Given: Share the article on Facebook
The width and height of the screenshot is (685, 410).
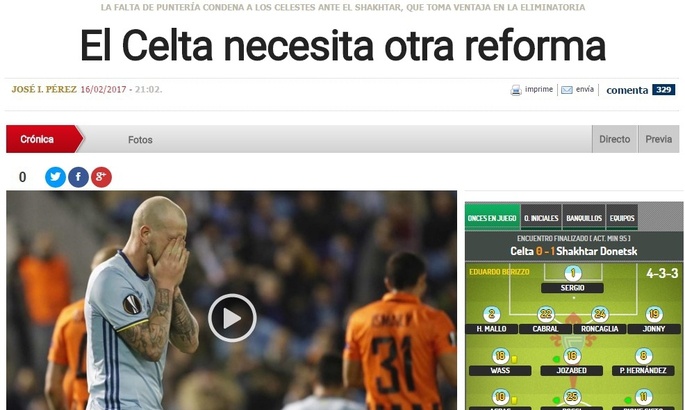Looking at the screenshot, I should pyautogui.click(x=78, y=177).
